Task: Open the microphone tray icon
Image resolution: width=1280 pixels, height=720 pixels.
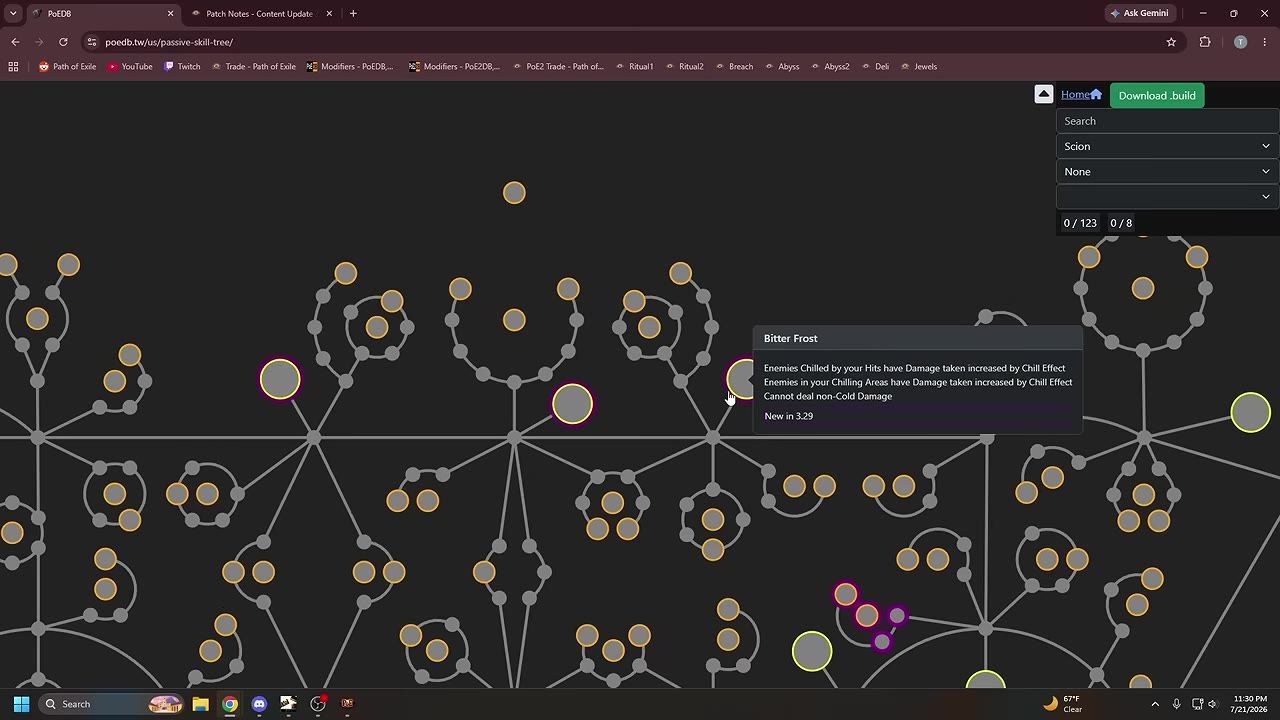Action: [x=1176, y=704]
